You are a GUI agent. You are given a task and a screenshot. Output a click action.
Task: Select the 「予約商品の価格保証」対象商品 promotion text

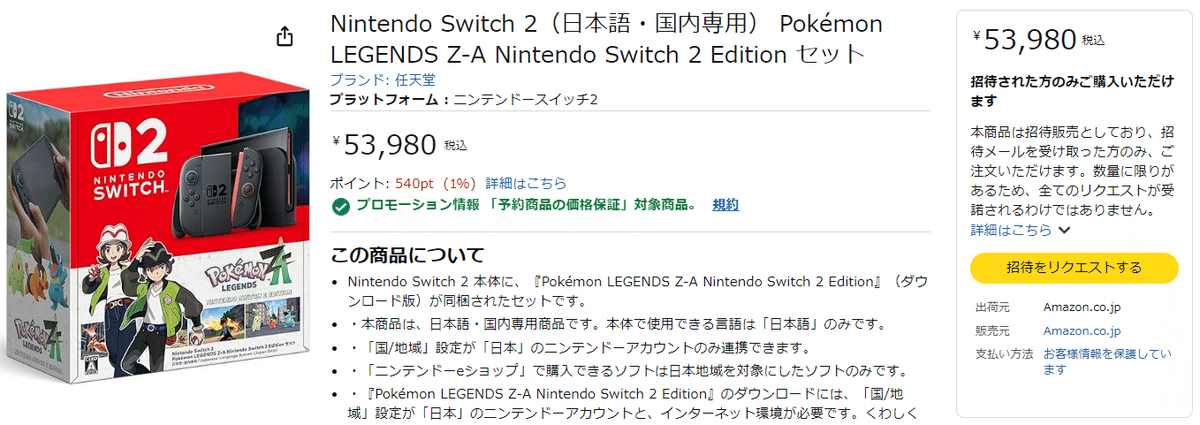pyautogui.click(x=586, y=205)
